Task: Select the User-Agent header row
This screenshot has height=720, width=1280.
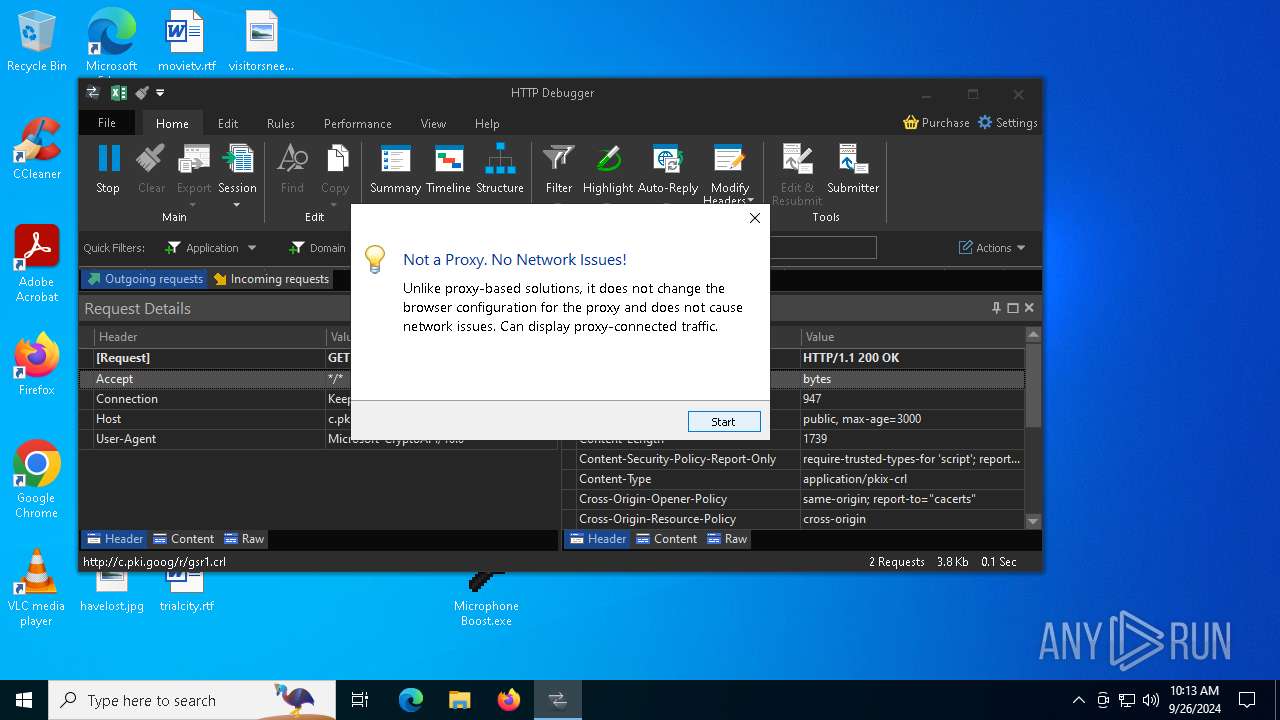Action: tap(318, 439)
